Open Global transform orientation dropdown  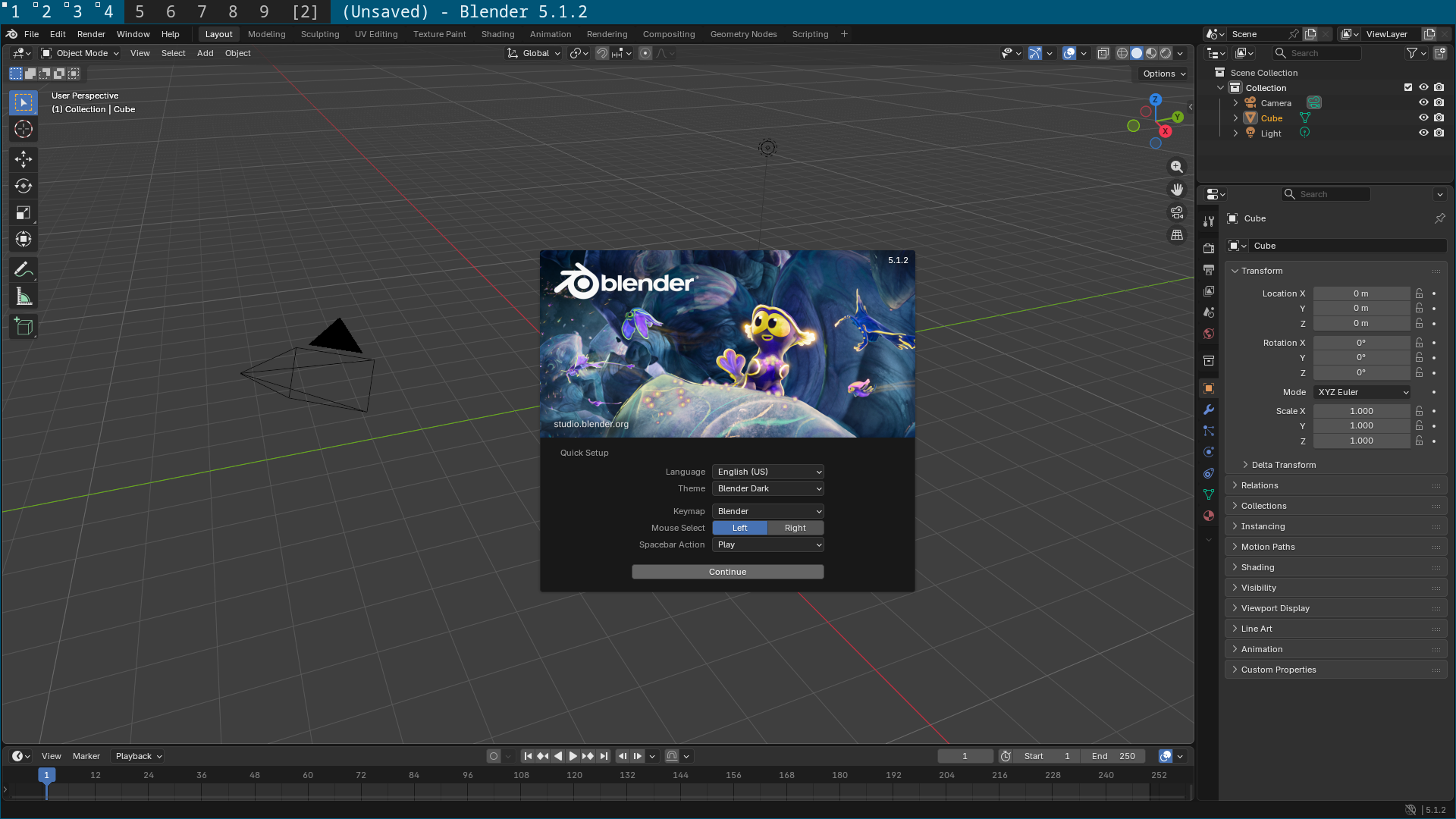click(x=534, y=53)
